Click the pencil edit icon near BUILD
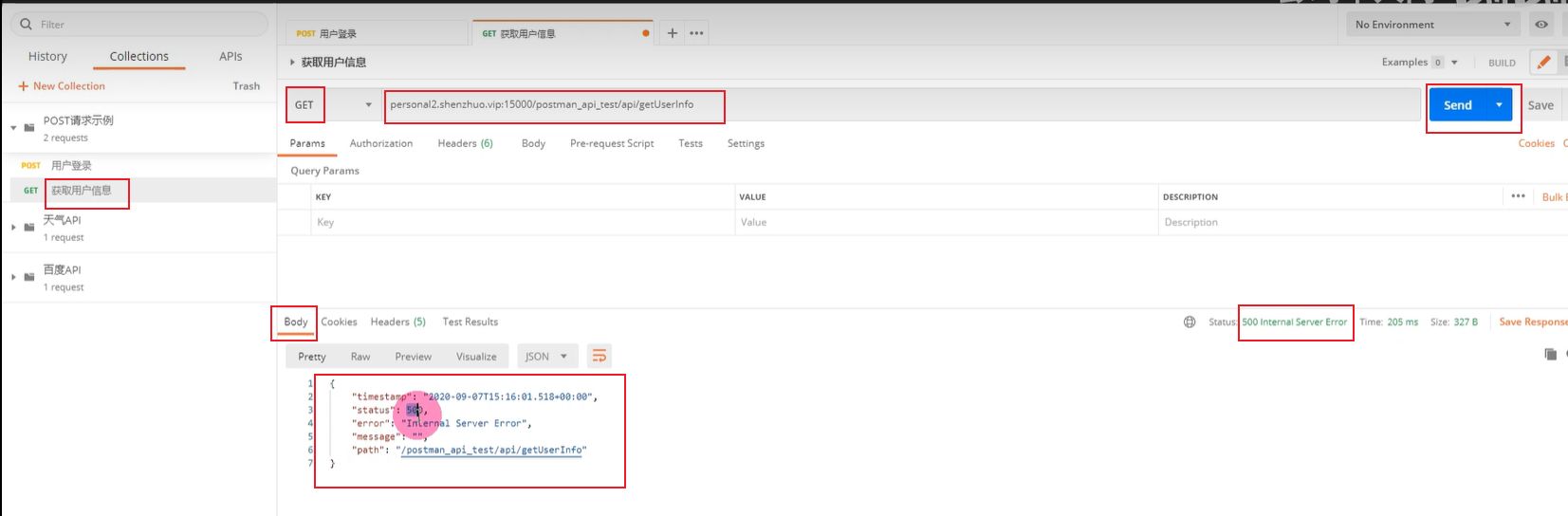Image resolution: width=1568 pixels, height=516 pixels. (x=1543, y=63)
